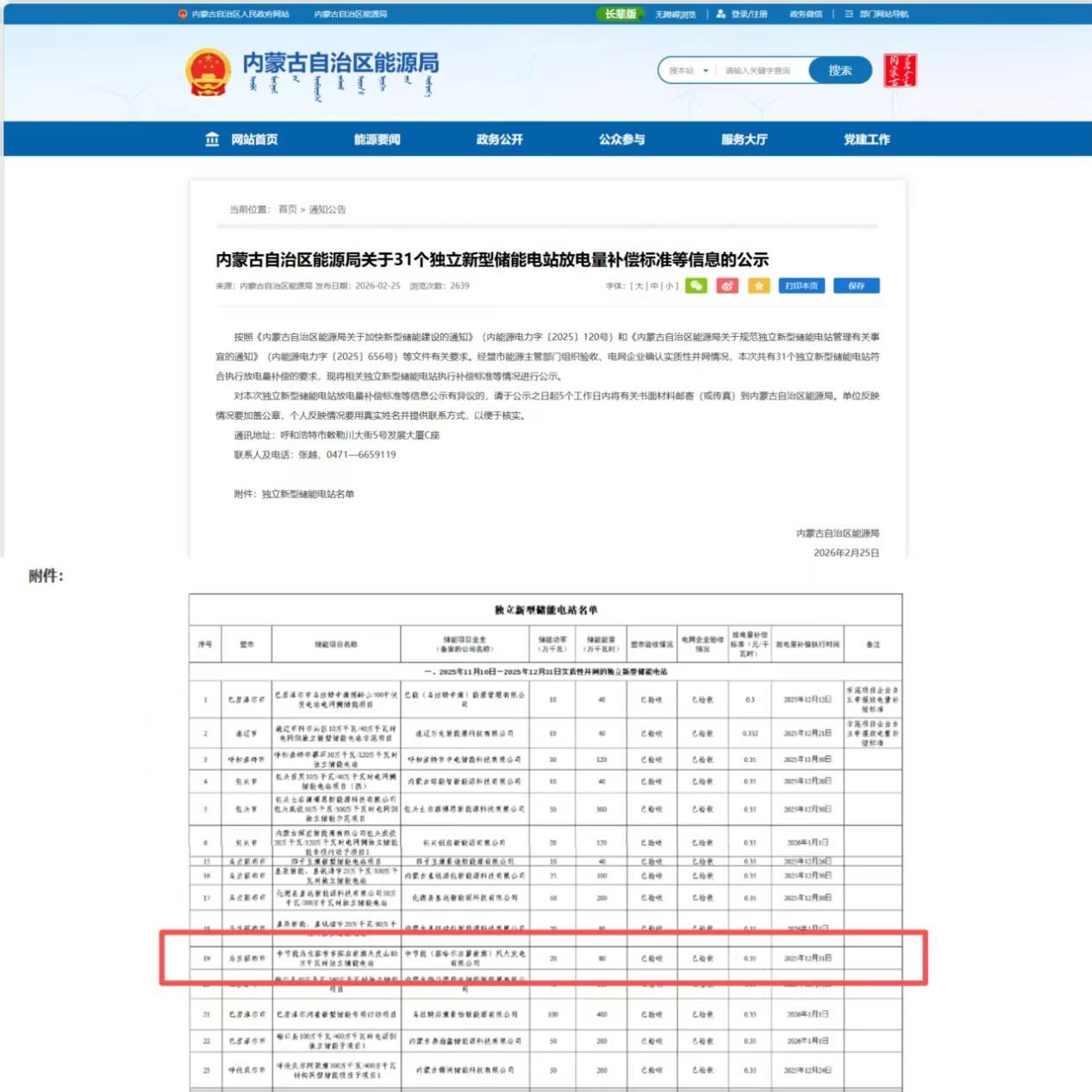
Task: Open the 政务公开 navigation menu
Action: 499,140
